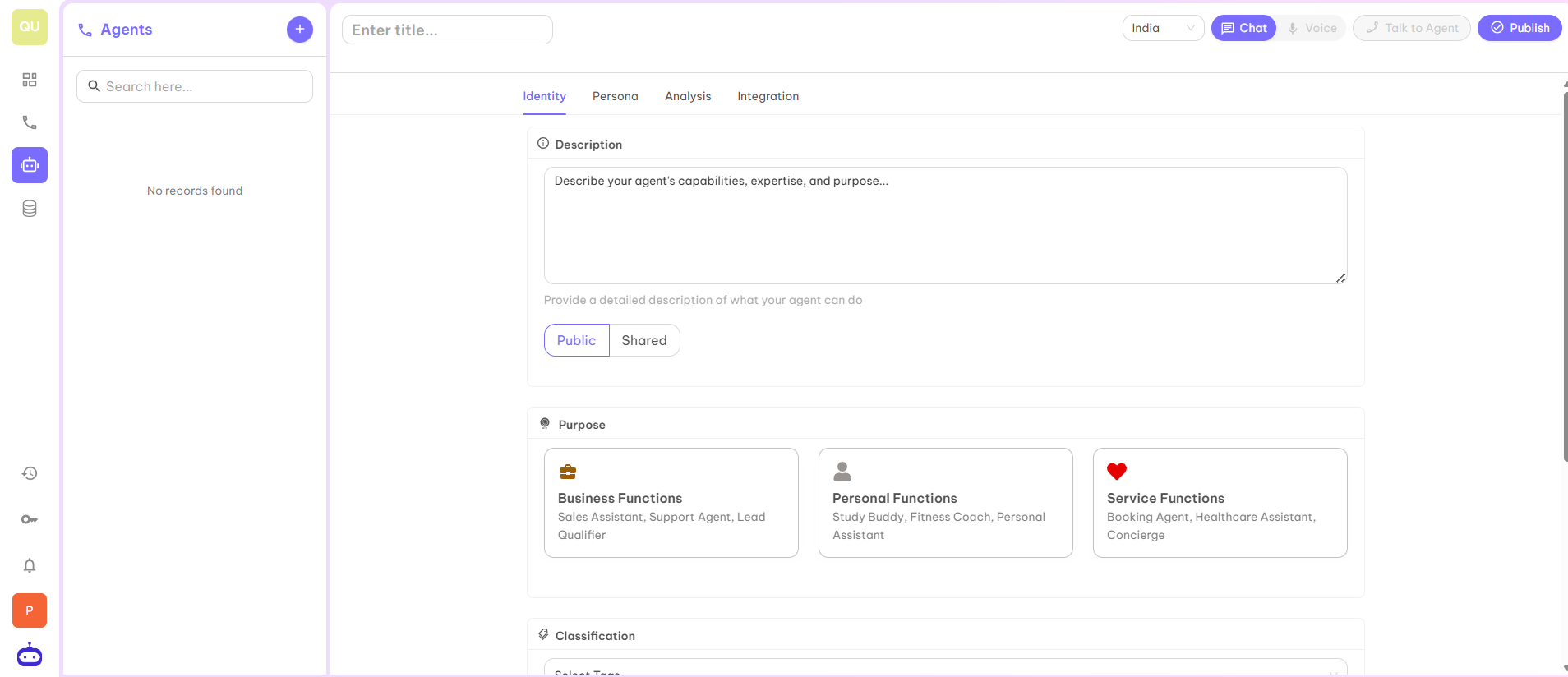Viewport: 1568px width, 677px height.
Task: Click the QU workspace logo
Action: point(30,27)
